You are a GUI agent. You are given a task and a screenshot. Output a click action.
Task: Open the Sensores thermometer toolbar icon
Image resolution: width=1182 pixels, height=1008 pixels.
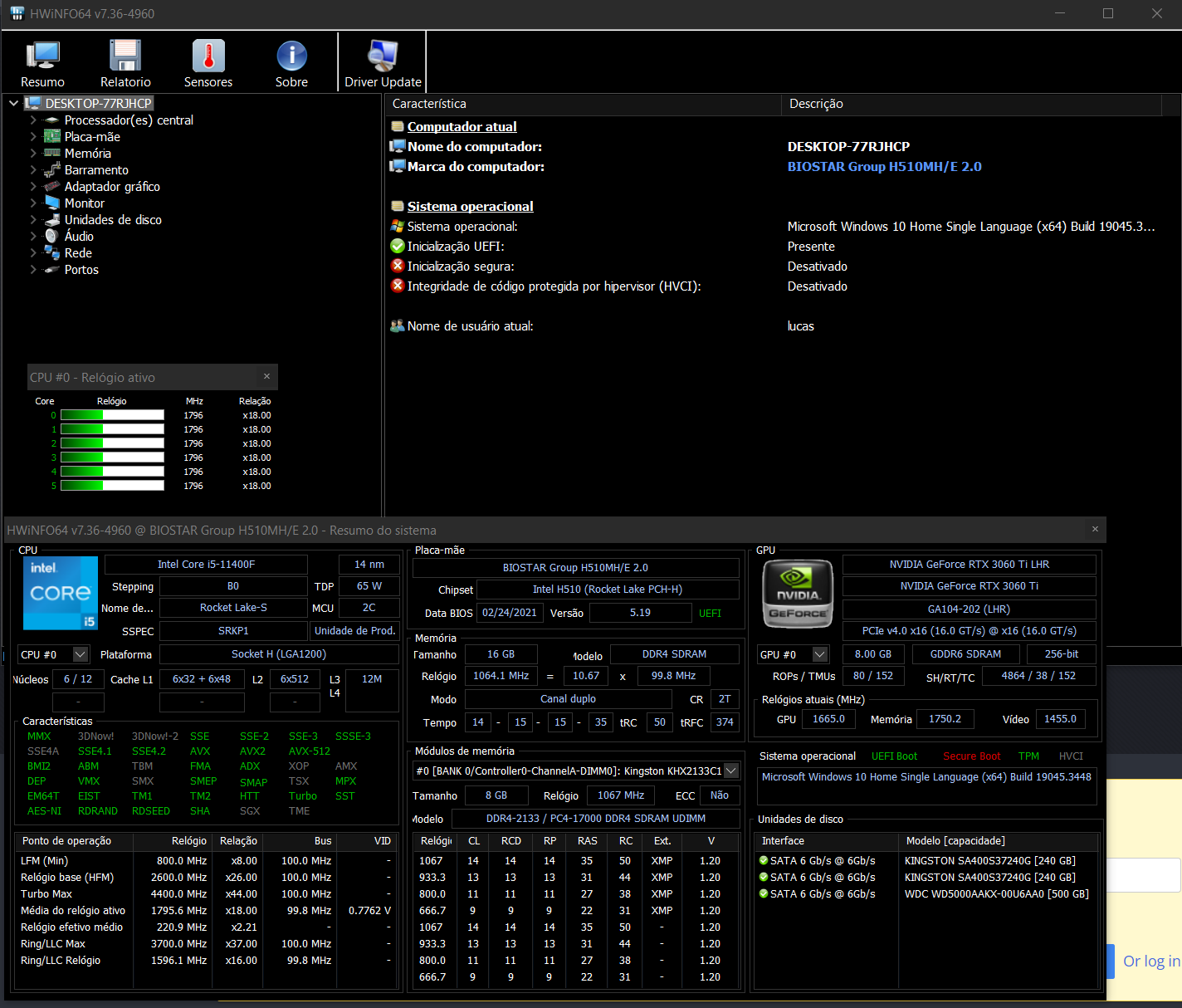[x=208, y=63]
